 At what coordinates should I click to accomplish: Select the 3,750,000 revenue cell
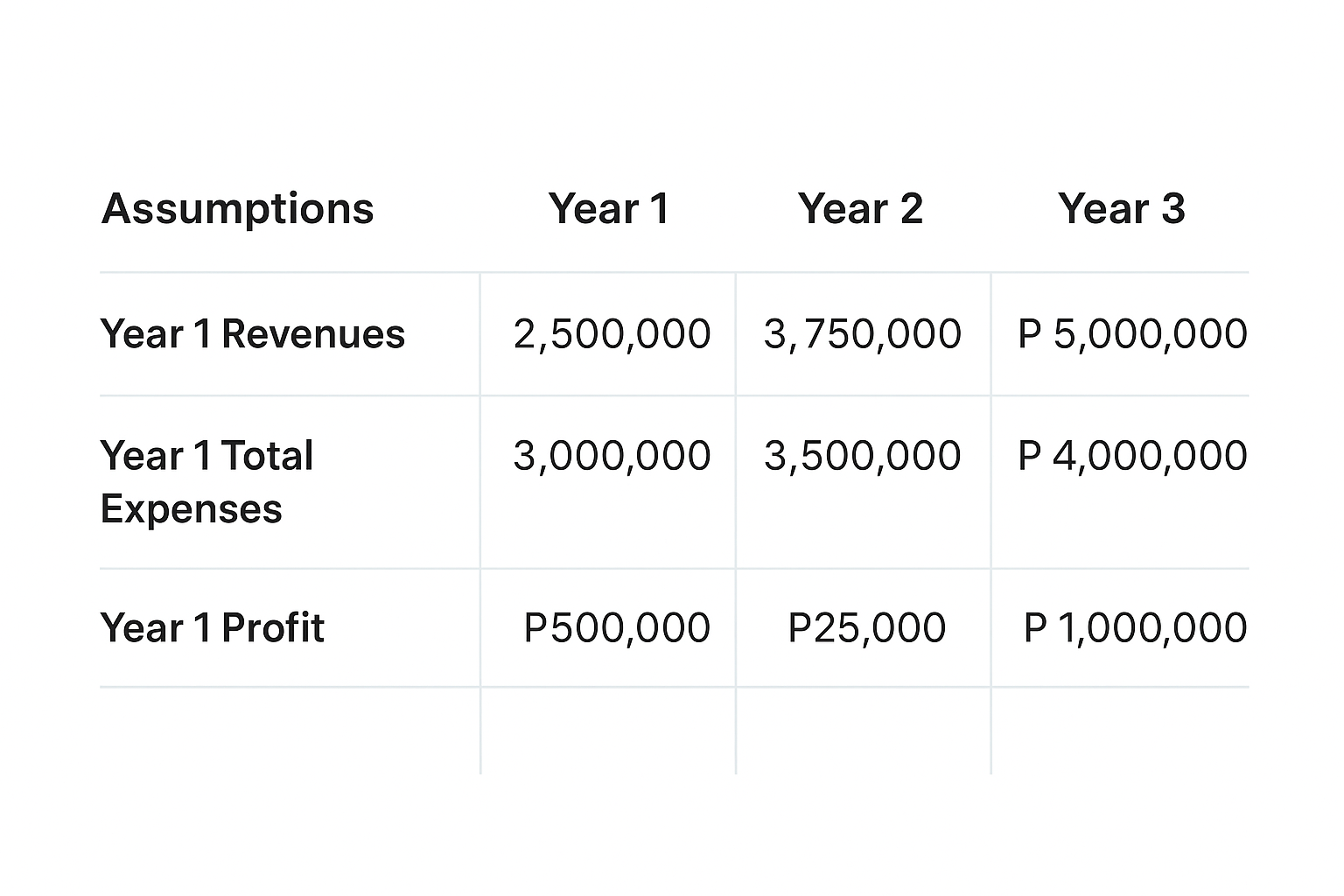(863, 334)
